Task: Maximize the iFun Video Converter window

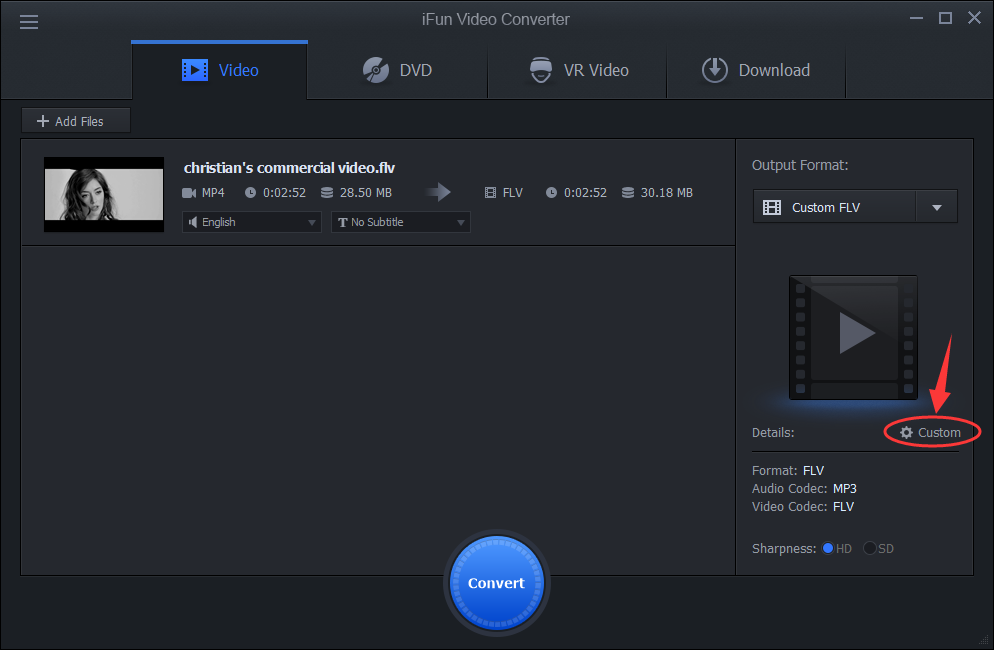Action: point(945,18)
